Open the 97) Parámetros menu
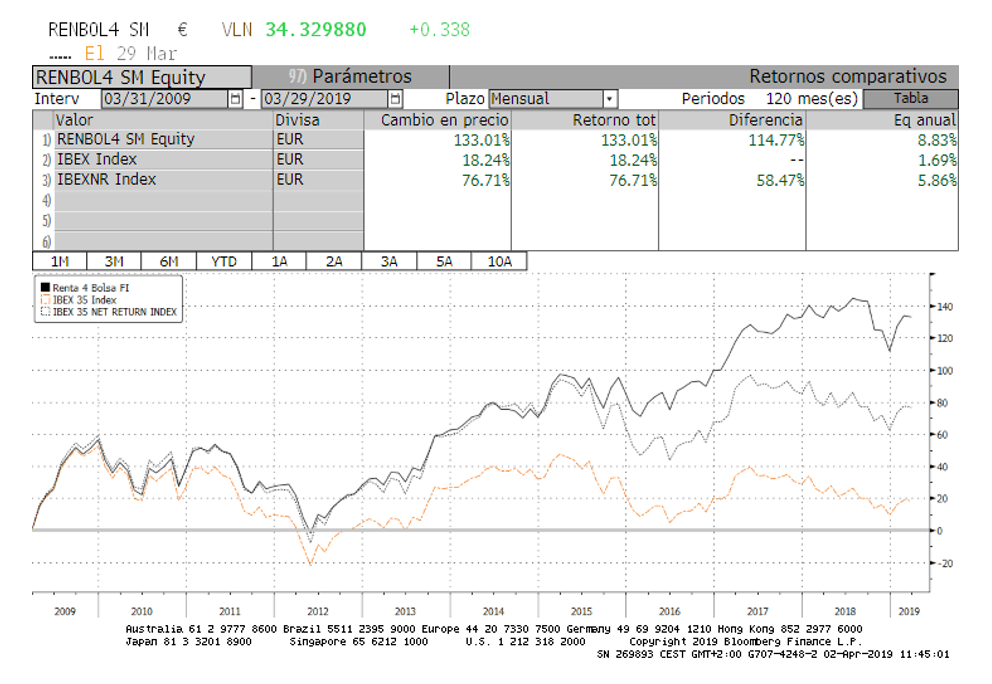 [350, 77]
